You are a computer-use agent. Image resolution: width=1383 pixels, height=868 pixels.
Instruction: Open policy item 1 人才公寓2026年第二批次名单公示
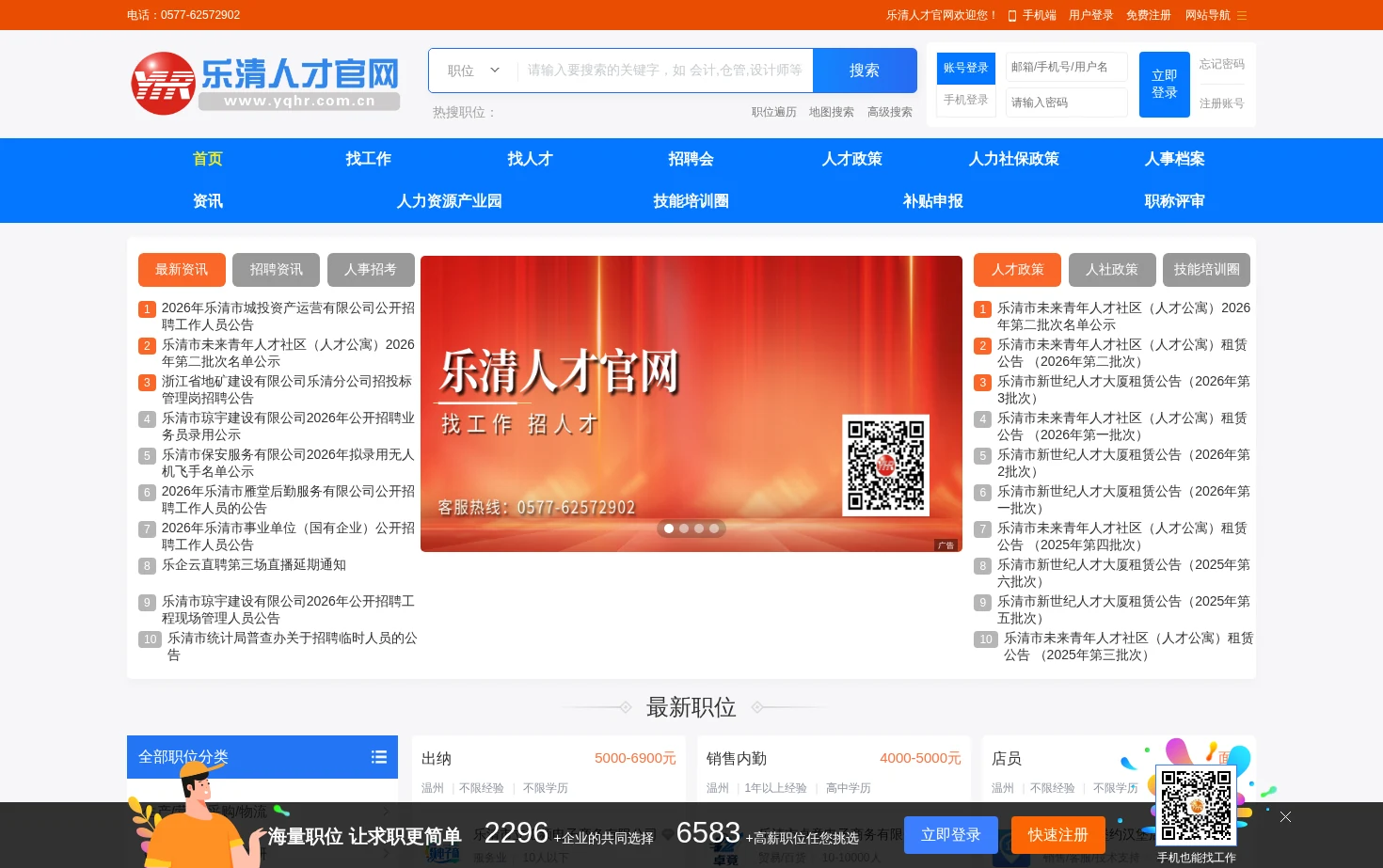(1124, 316)
